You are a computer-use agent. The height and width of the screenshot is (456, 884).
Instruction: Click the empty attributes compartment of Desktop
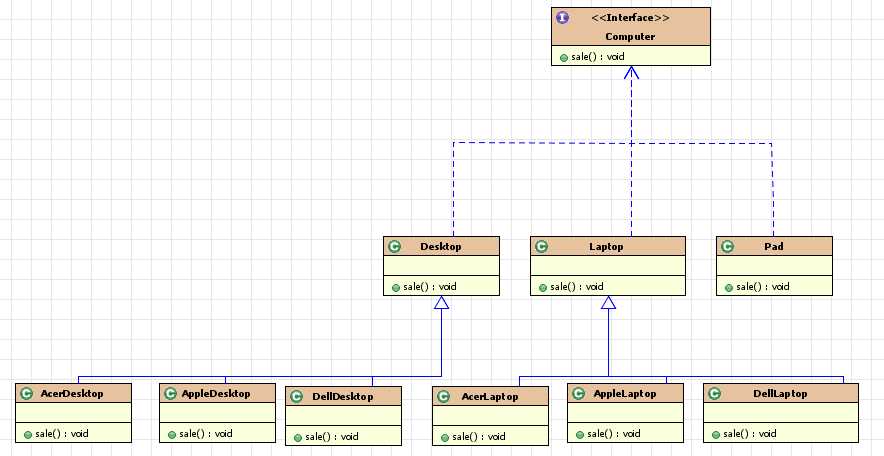point(441,266)
